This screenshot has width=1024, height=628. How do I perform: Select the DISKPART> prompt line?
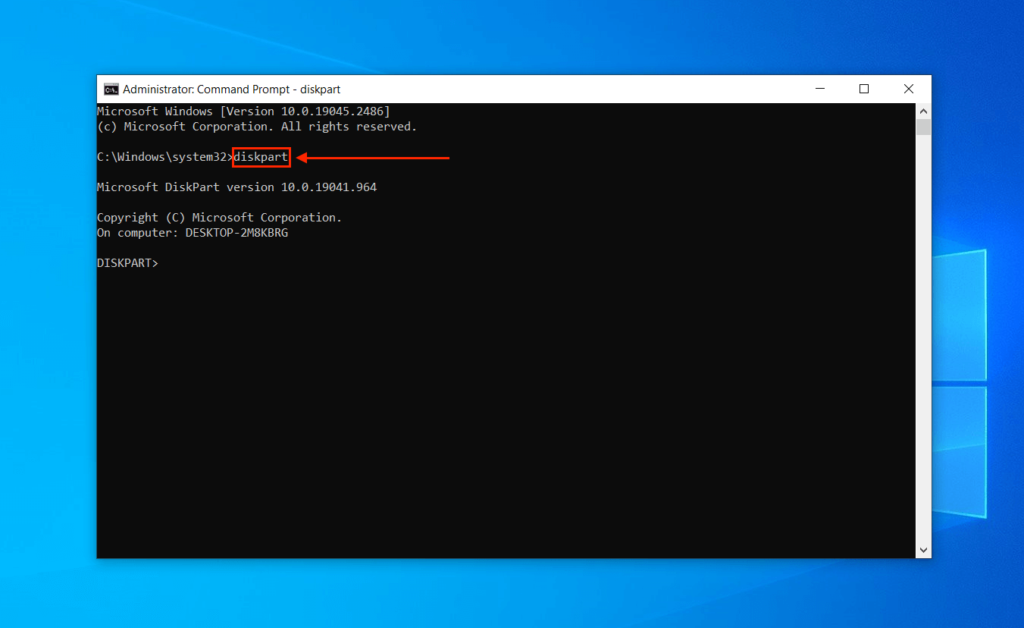click(x=128, y=262)
